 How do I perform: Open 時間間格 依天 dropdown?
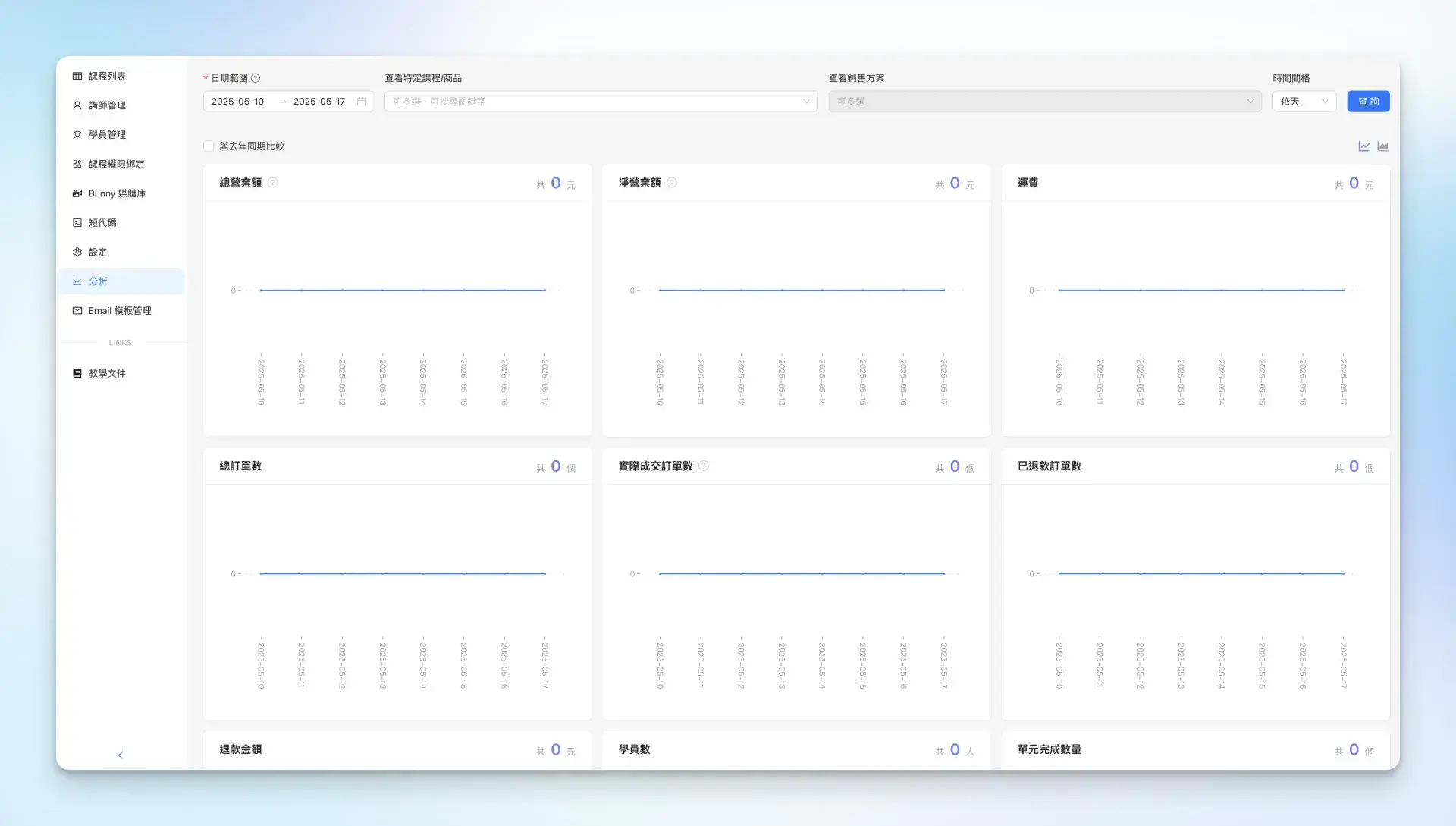(x=1304, y=102)
